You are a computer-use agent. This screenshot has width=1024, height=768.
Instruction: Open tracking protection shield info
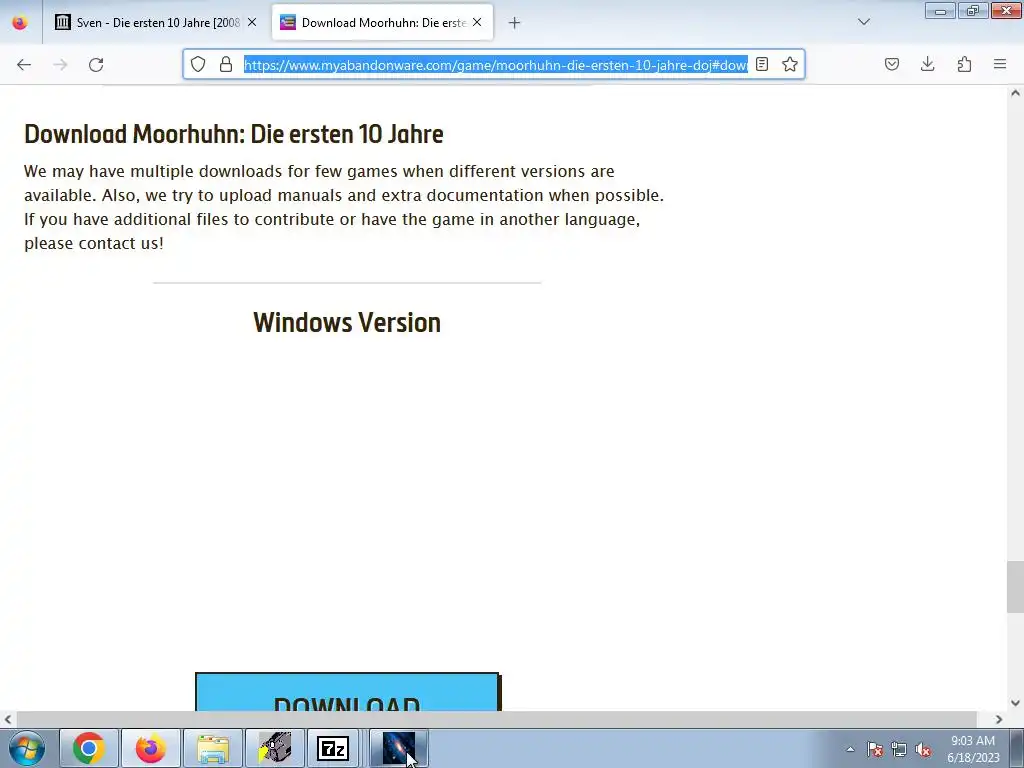(x=198, y=64)
